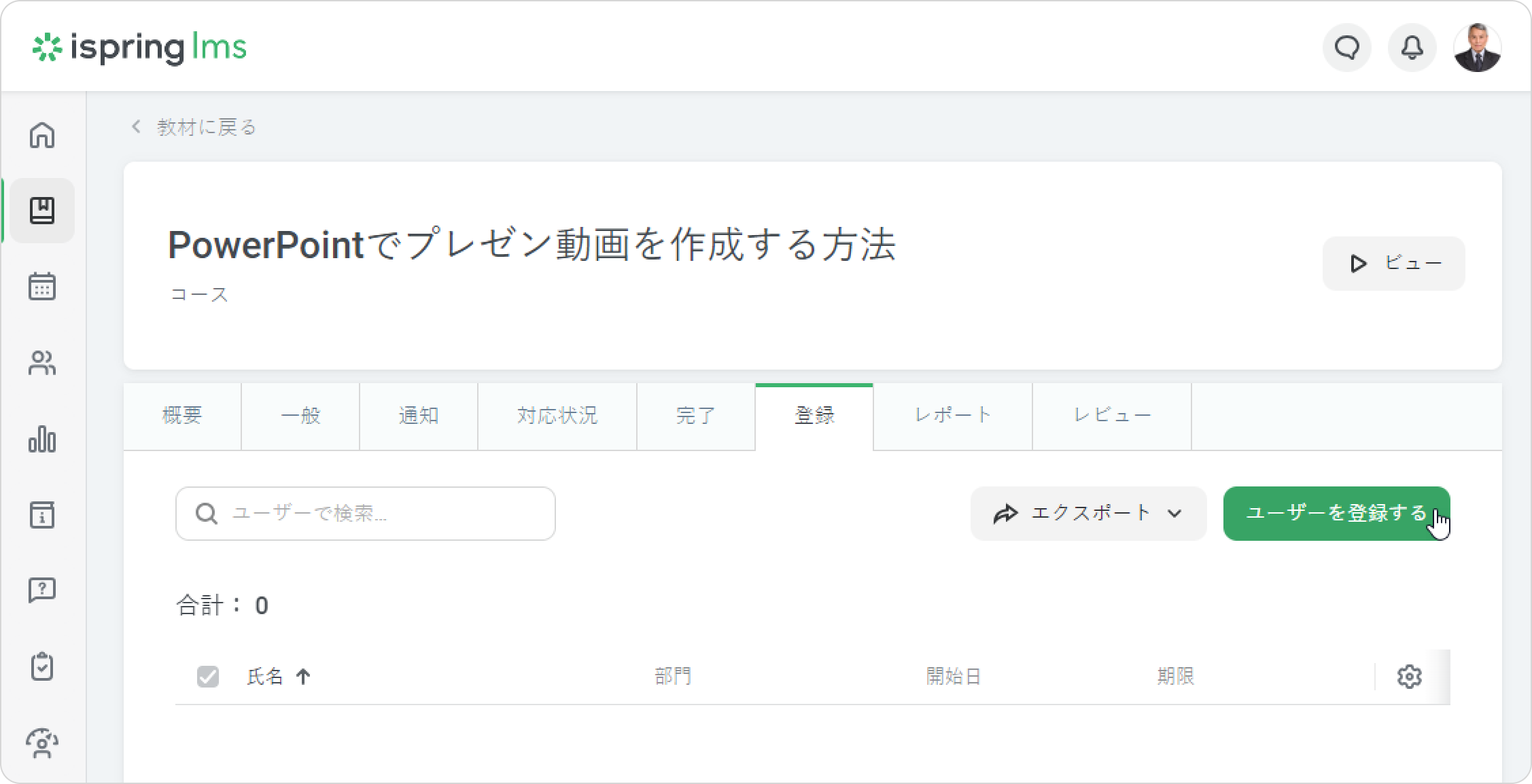
Task: Click the ビュー play button
Action: [x=1393, y=264]
